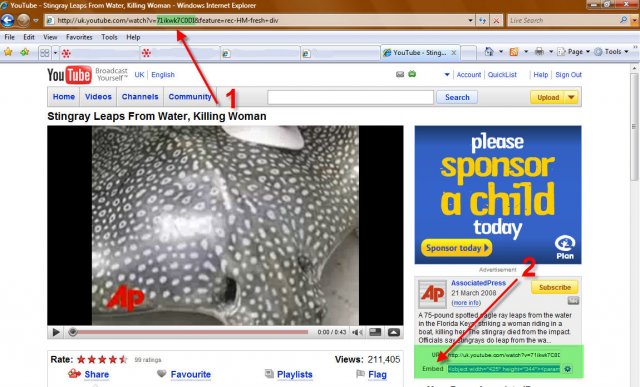The width and height of the screenshot is (640, 387).
Task: Click the Share link
Action: tap(96, 374)
